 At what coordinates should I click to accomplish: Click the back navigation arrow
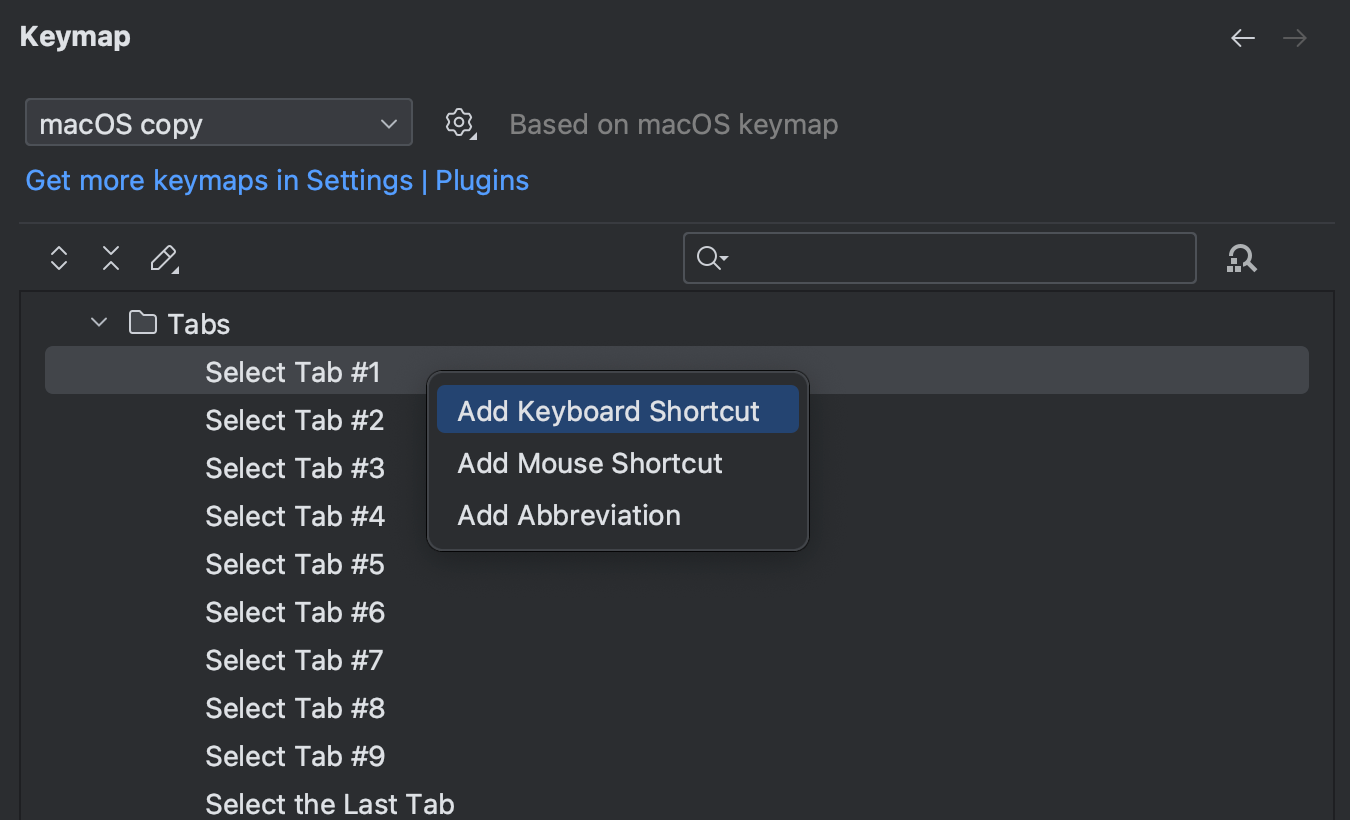[x=1242, y=37]
